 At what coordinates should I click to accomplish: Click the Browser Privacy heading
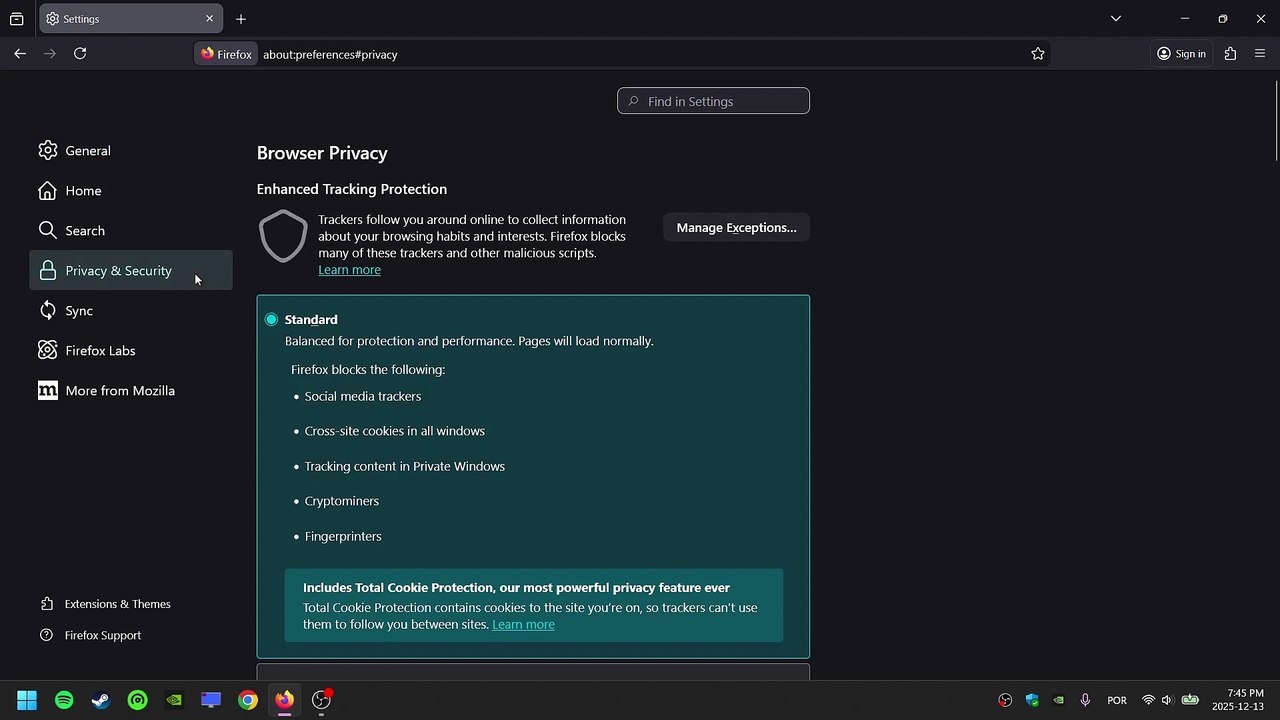point(322,153)
